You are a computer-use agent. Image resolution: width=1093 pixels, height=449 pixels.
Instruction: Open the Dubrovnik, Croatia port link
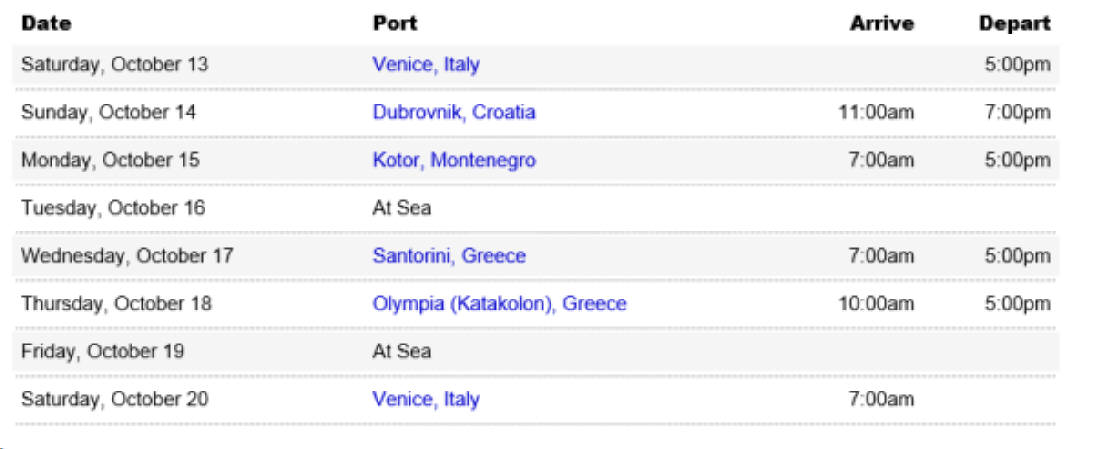point(454,112)
